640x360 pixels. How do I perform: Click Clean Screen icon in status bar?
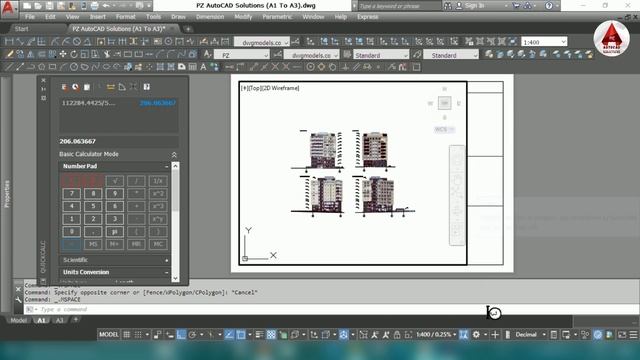tap(622, 335)
